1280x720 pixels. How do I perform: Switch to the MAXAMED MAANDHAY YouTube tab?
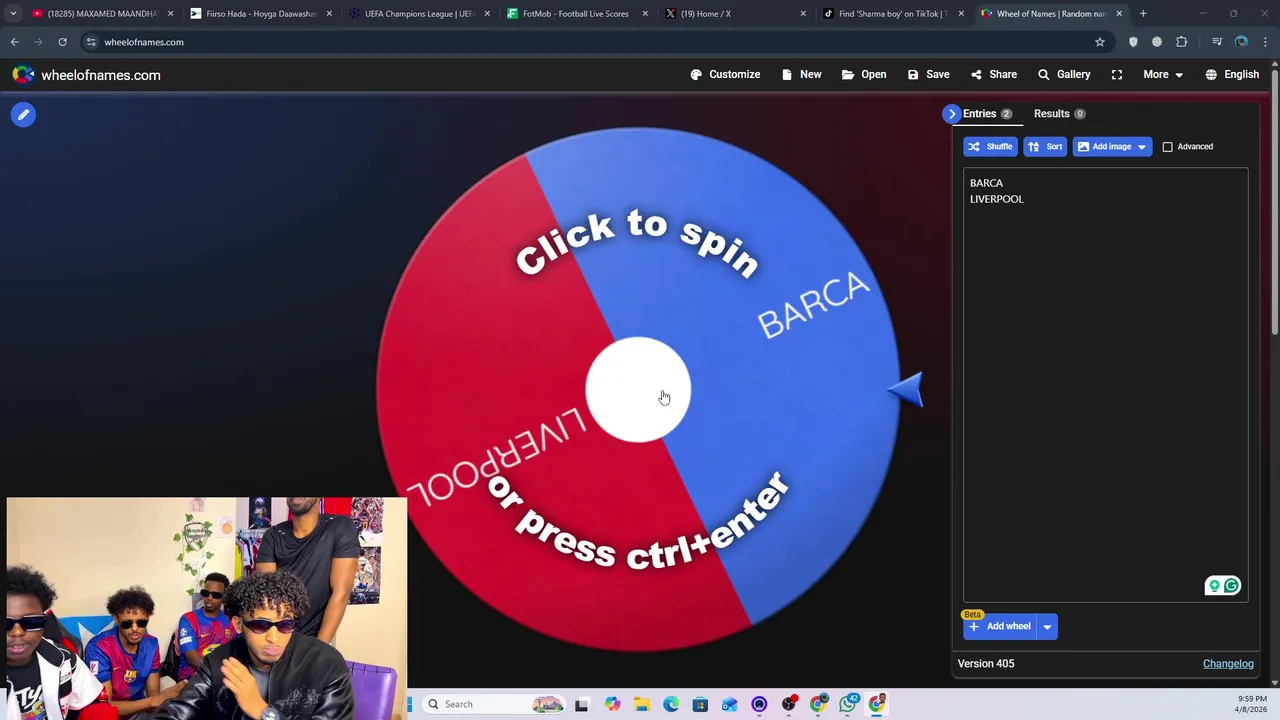pos(103,14)
